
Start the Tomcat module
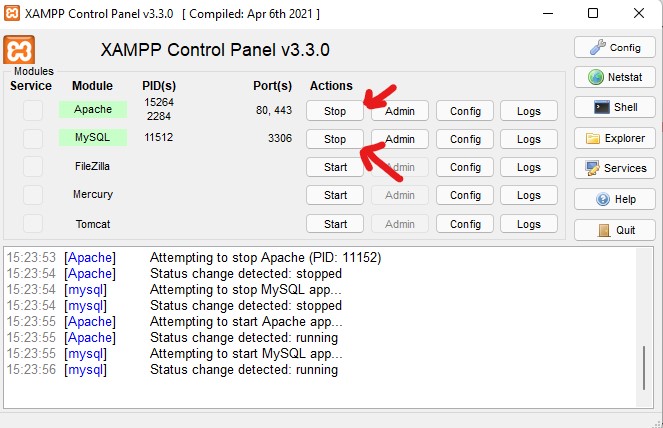(x=335, y=224)
